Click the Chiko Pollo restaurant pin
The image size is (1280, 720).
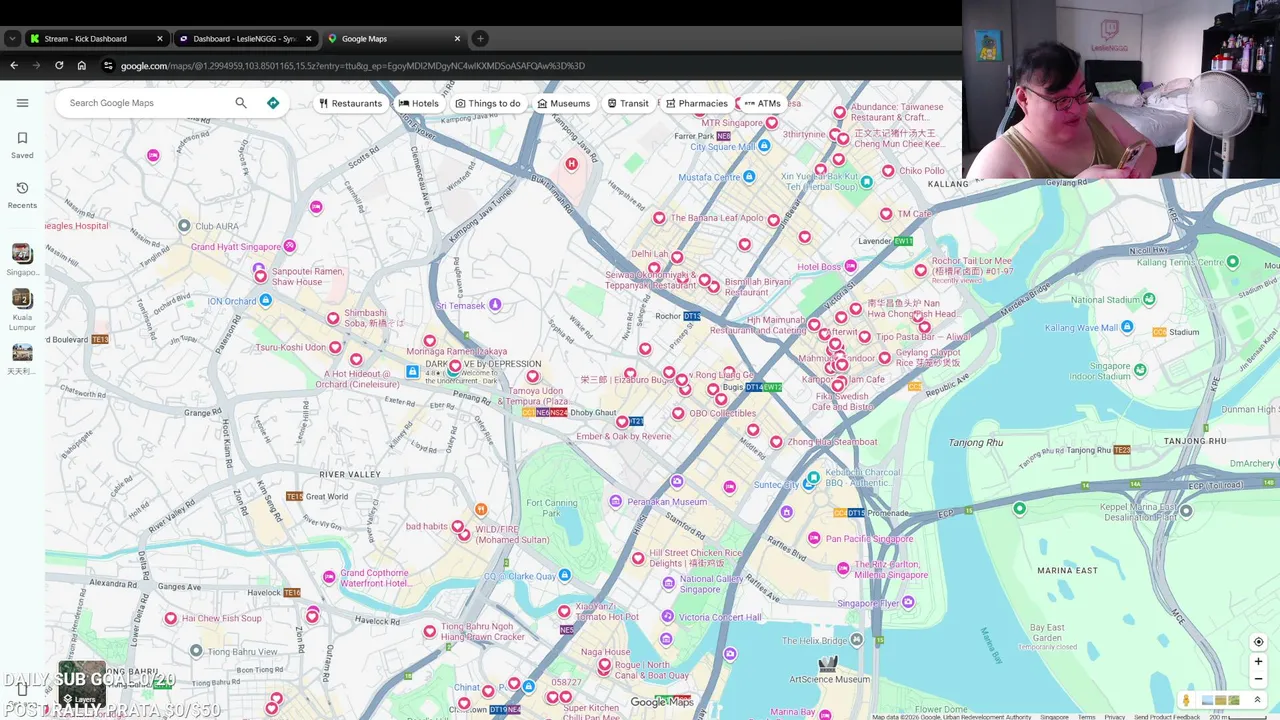pyautogui.click(x=887, y=171)
